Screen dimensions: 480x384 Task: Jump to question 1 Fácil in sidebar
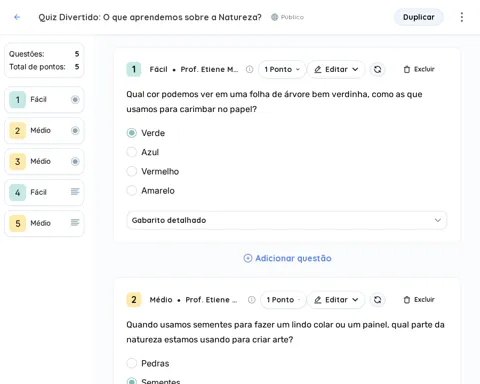(x=44, y=99)
